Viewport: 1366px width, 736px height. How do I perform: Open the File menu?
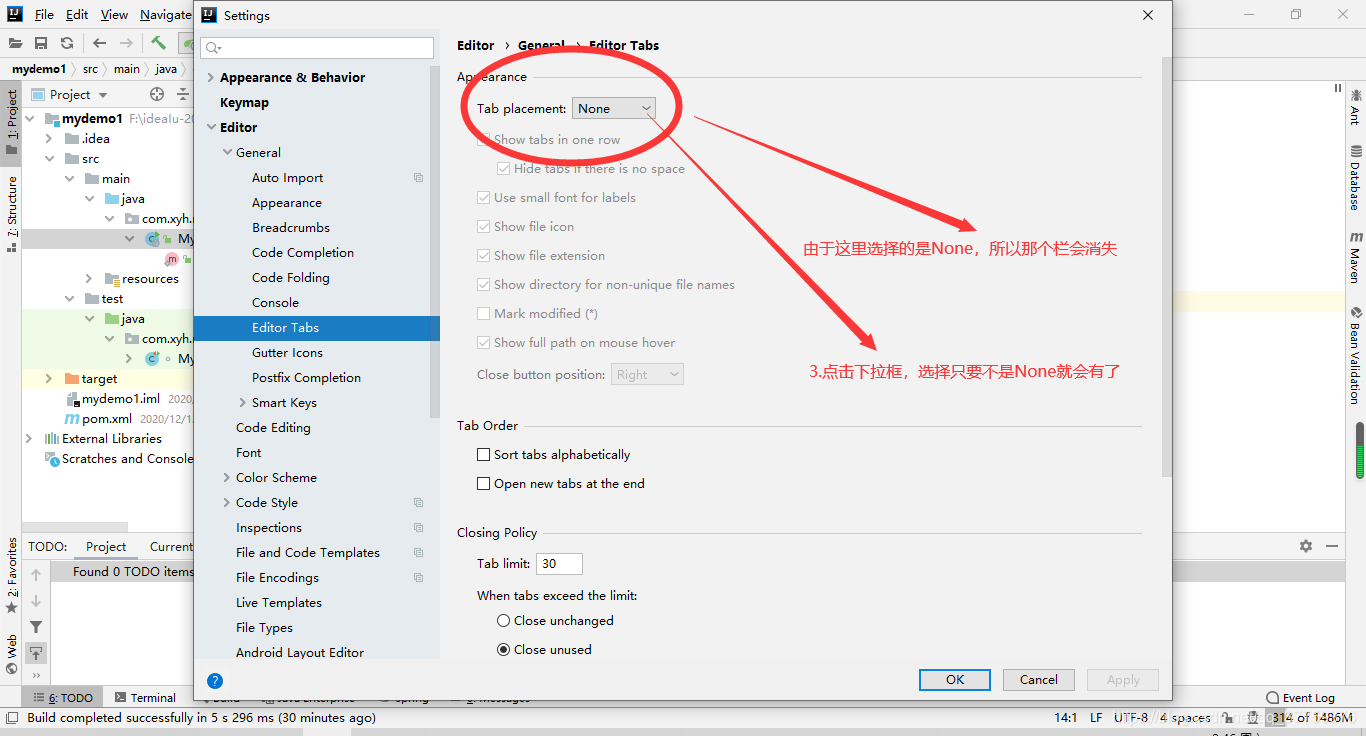[x=44, y=15]
